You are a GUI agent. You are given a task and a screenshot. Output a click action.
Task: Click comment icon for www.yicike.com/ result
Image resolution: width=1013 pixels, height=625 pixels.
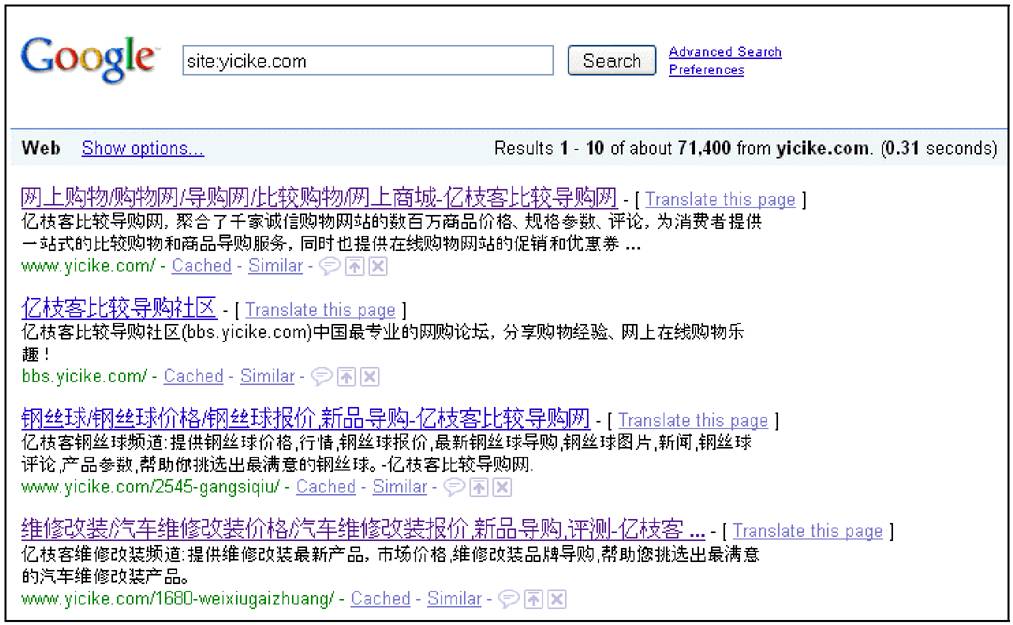(329, 266)
